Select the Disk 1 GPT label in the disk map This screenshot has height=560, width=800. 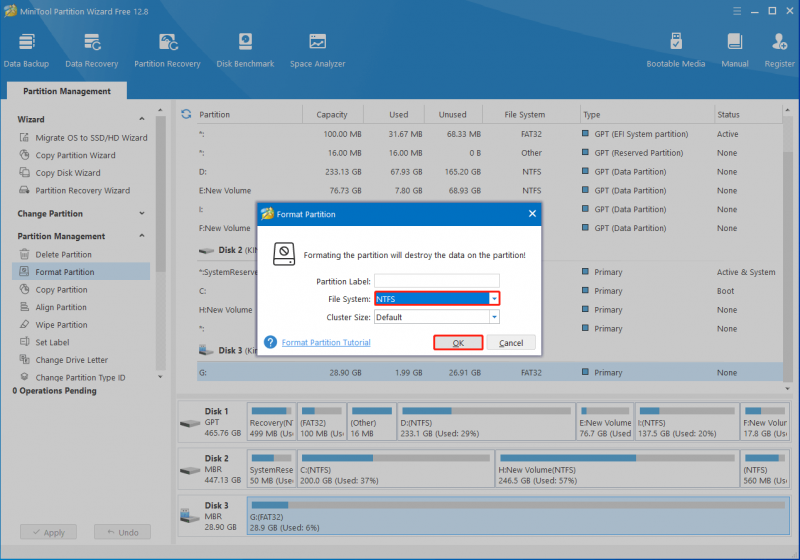pos(212,422)
